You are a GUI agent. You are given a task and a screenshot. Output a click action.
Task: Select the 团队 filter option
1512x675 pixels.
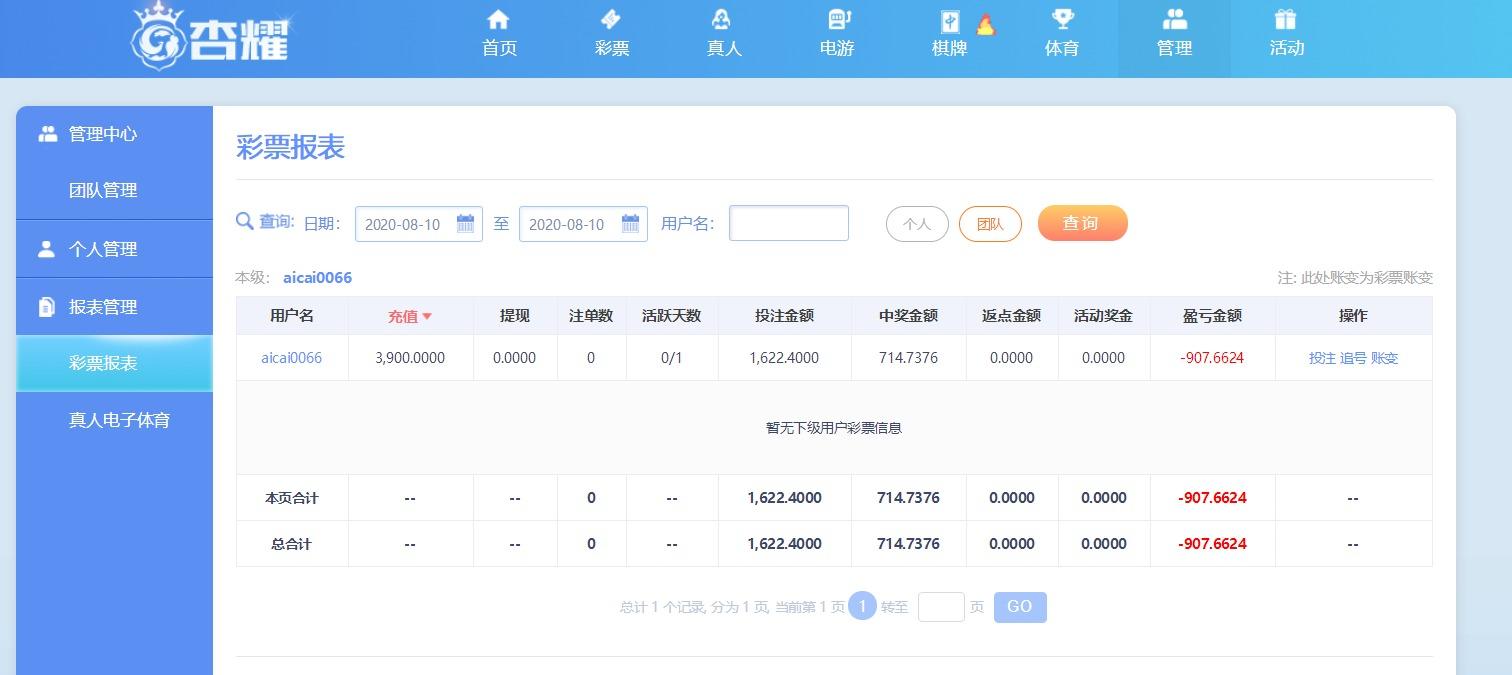pos(989,224)
